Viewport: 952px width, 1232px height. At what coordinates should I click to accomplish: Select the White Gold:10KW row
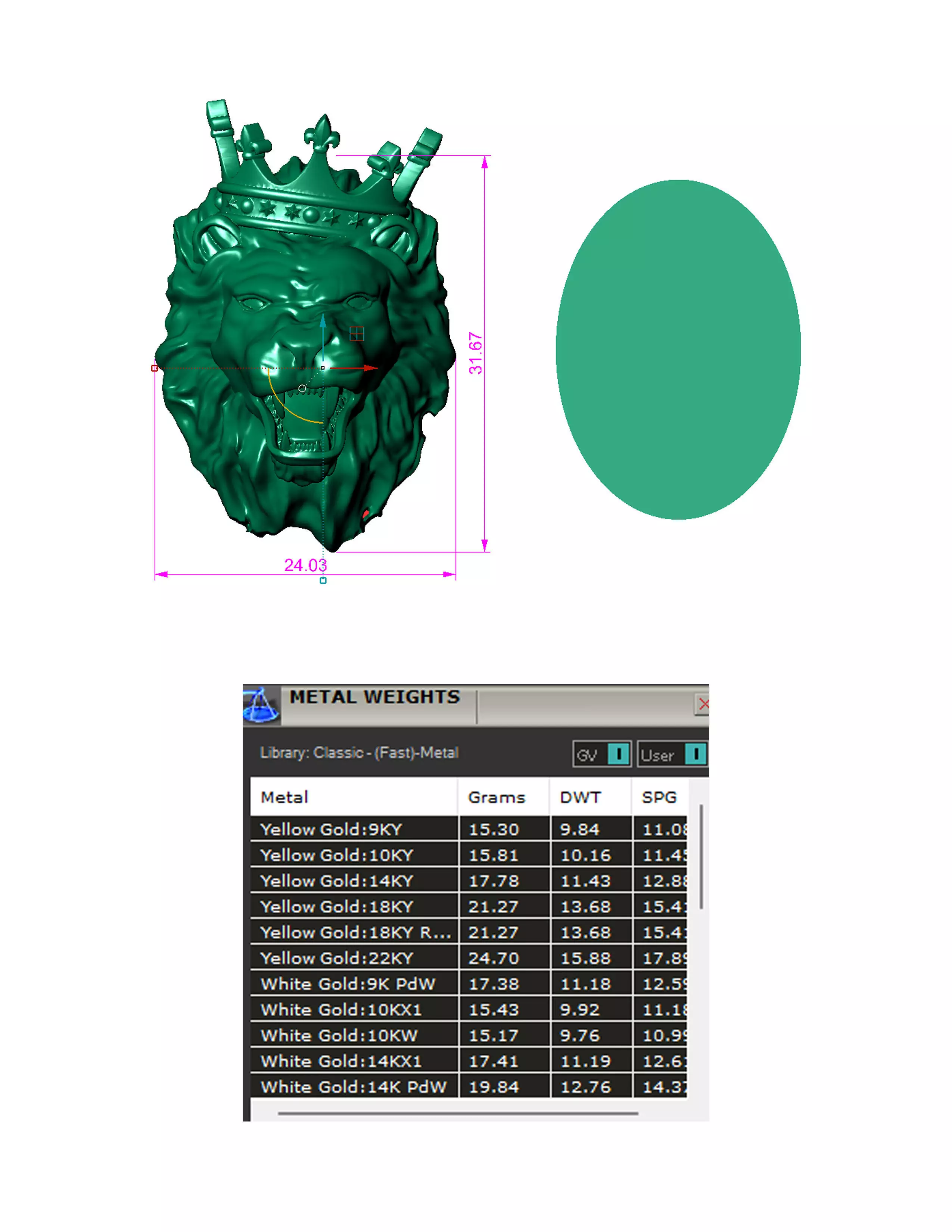pos(469,1035)
